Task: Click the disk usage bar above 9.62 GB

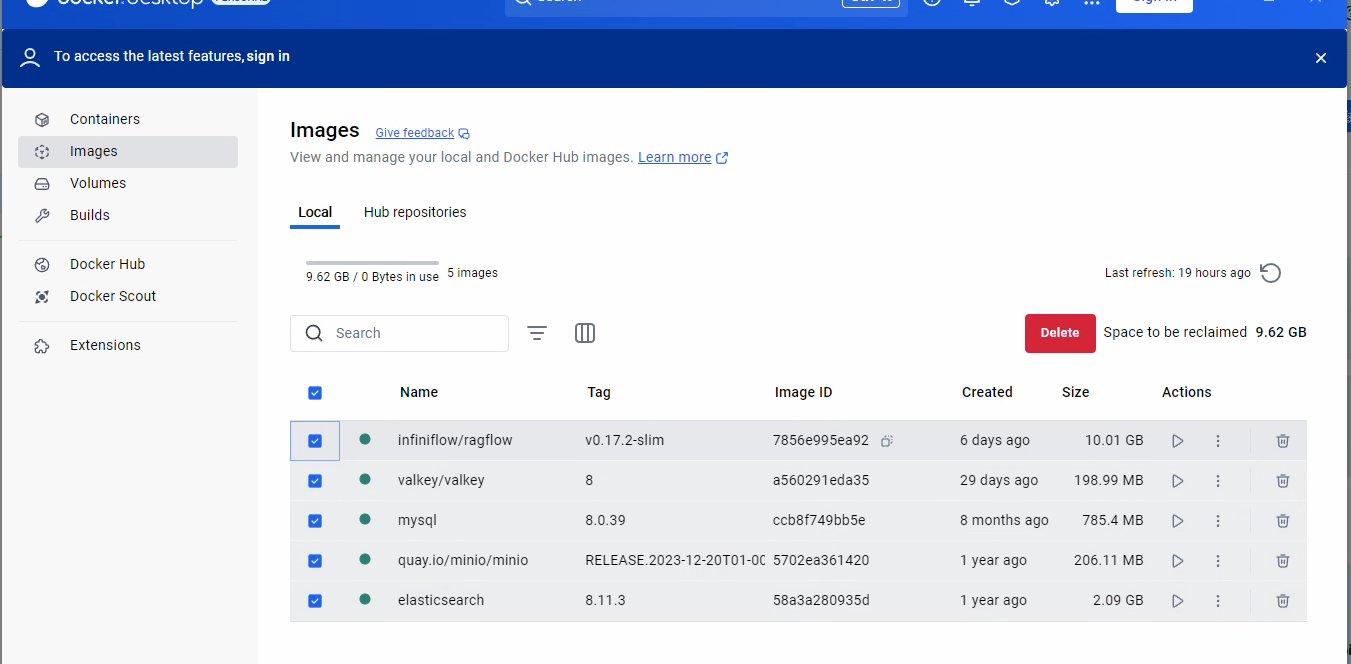Action: coord(372,263)
